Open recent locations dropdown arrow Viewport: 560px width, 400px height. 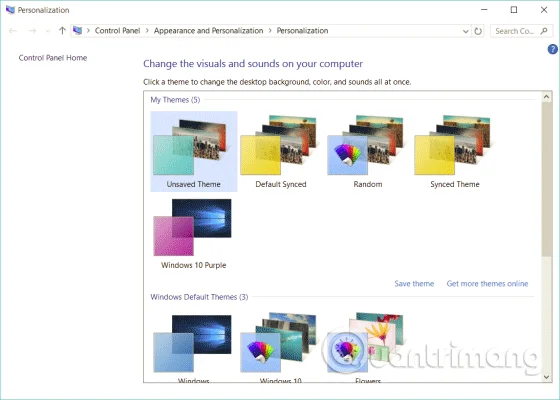48,31
